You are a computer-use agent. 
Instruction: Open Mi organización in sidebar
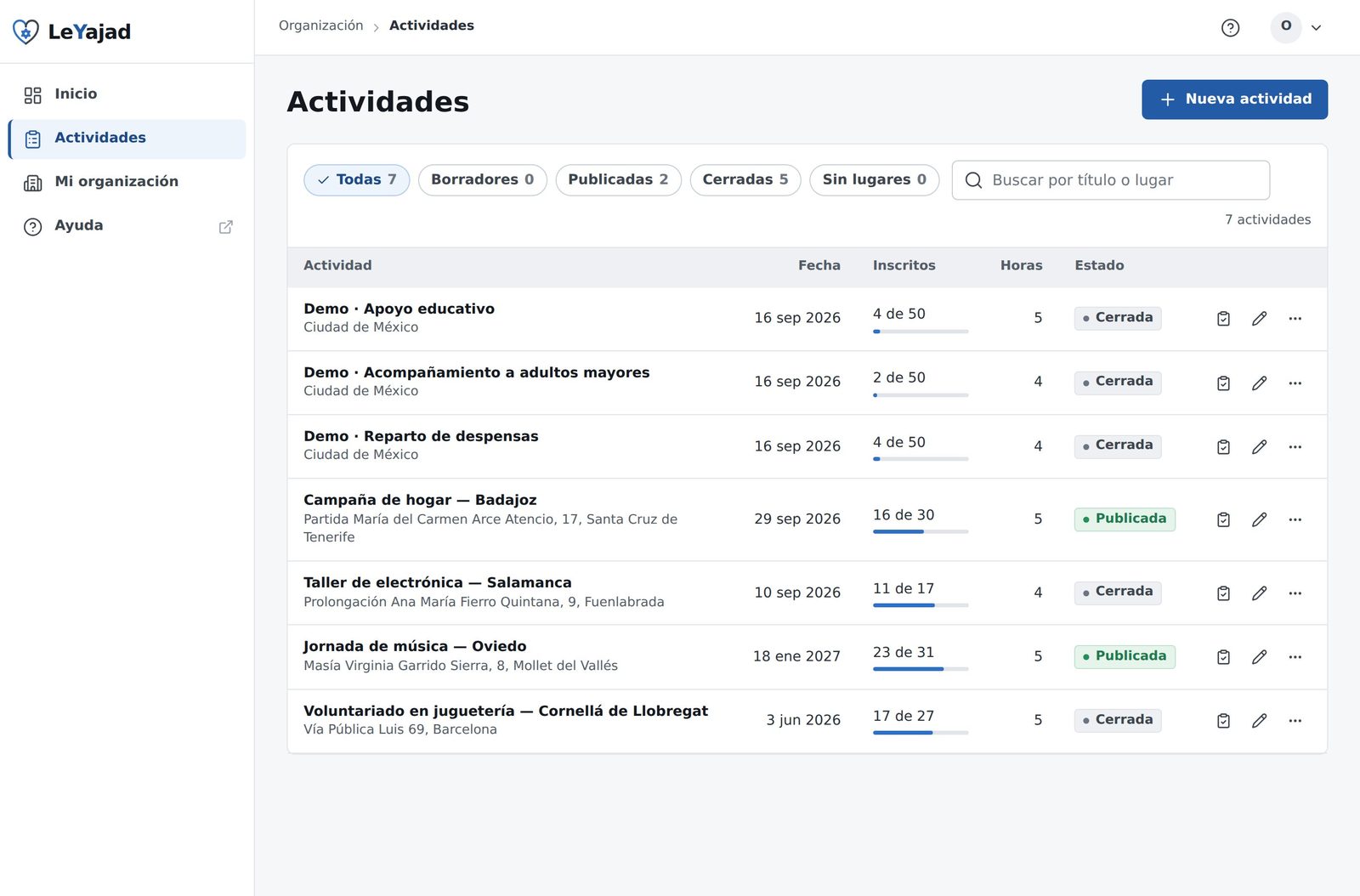tap(127, 182)
